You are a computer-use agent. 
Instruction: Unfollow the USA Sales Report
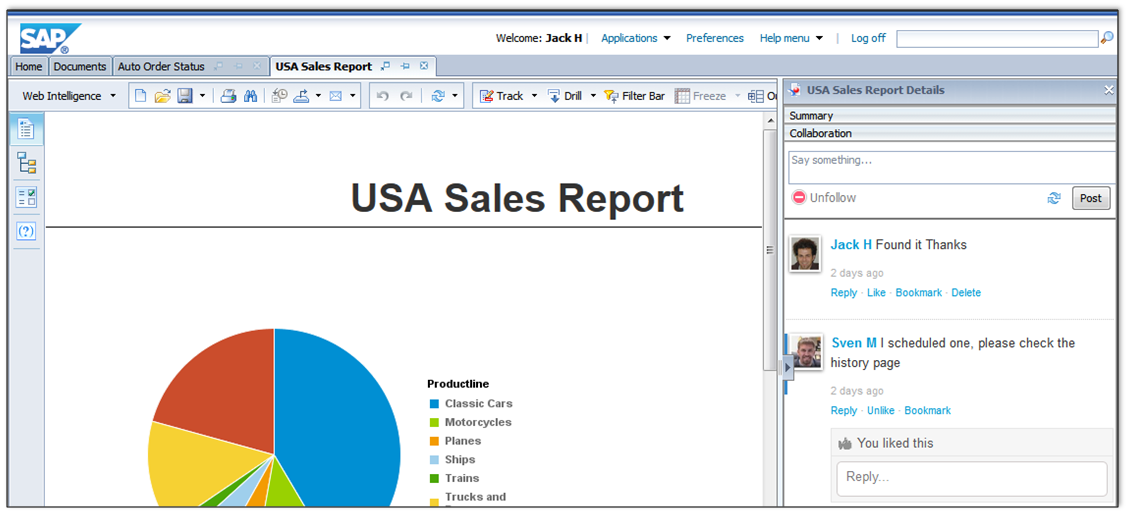824,198
